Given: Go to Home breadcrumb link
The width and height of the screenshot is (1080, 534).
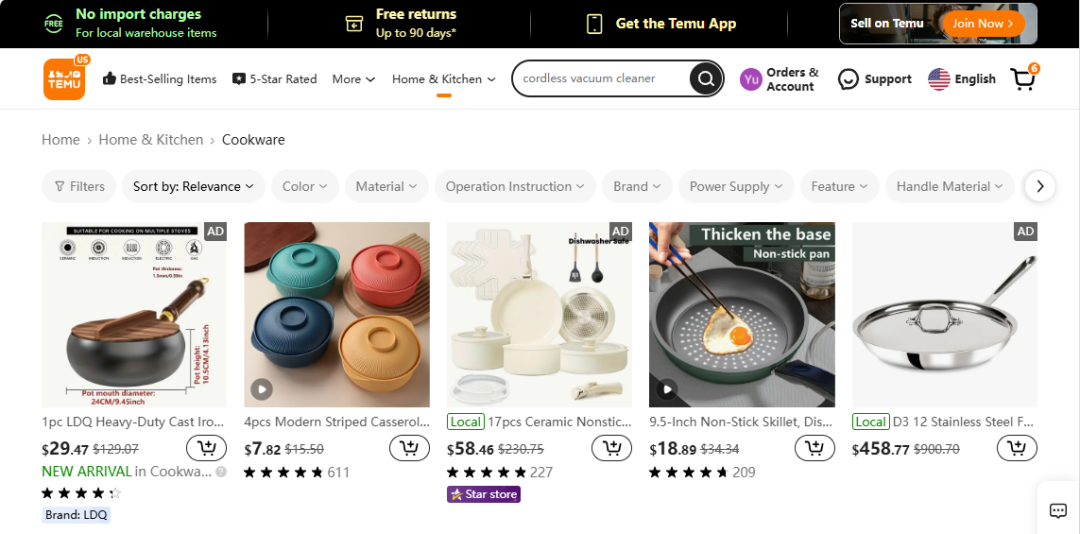Looking at the screenshot, I should pos(60,140).
